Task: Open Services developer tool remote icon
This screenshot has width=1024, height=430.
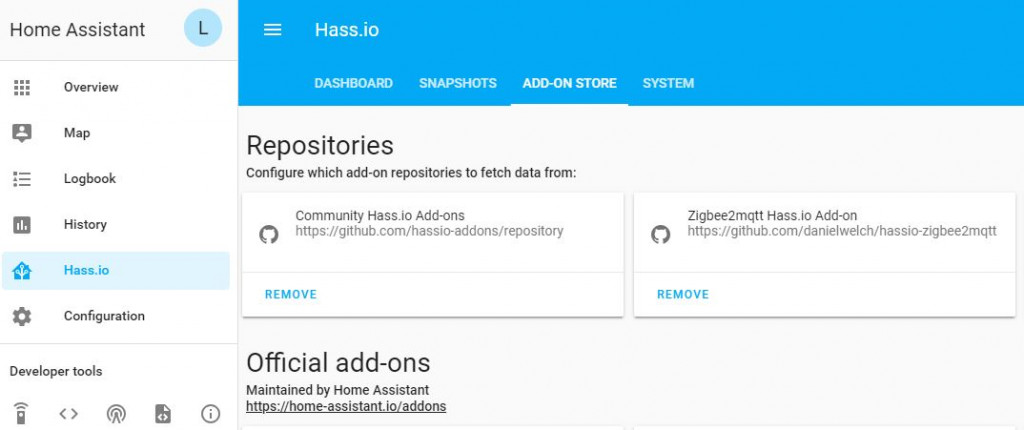Action: (x=21, y=413)
